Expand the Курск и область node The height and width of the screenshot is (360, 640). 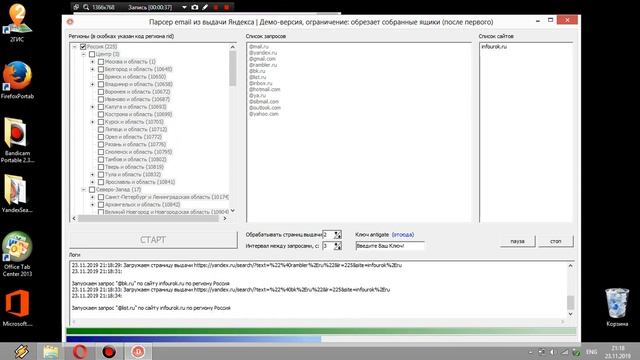tap(93, 122)
